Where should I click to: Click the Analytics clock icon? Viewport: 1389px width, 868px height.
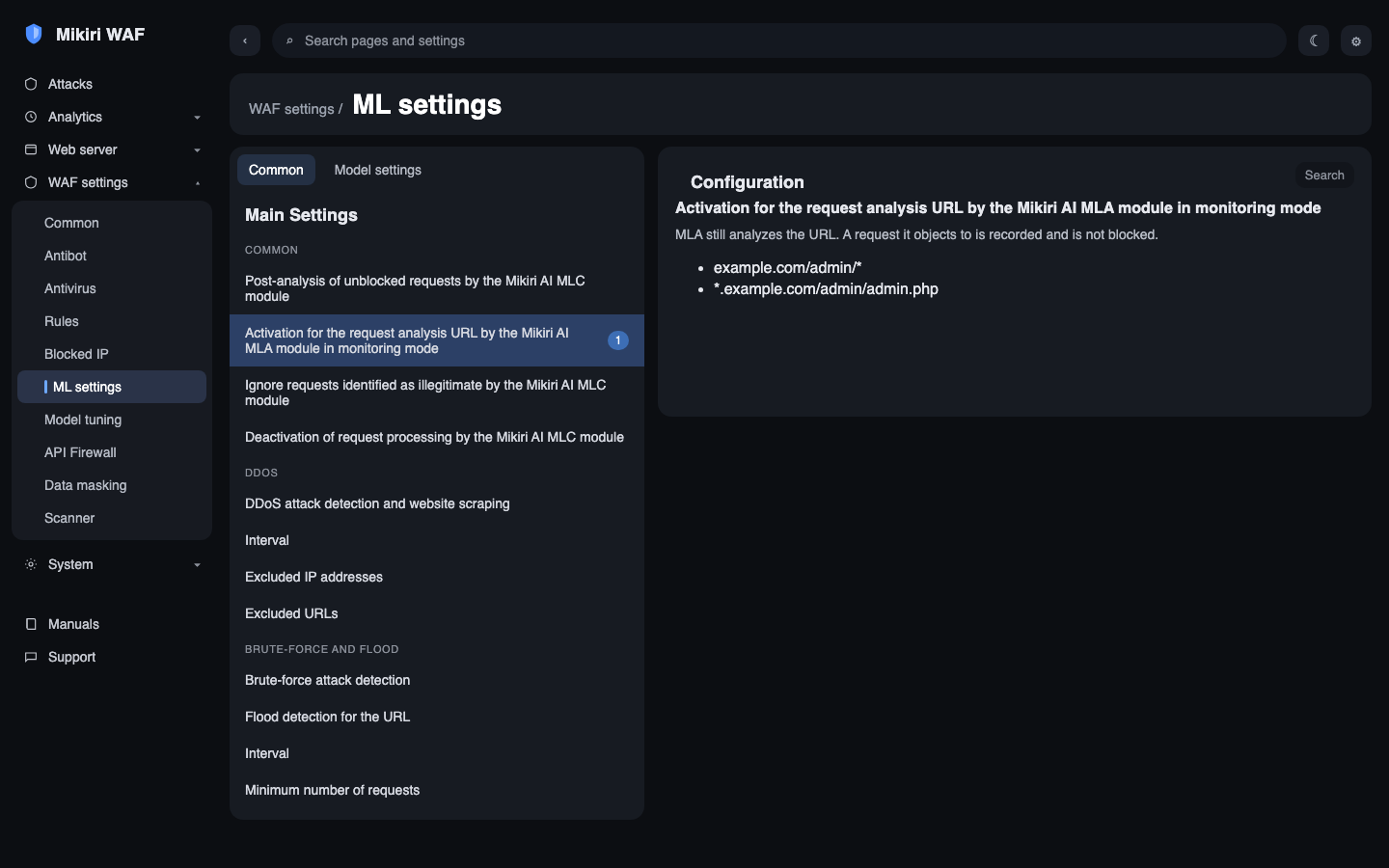[31, 117]
